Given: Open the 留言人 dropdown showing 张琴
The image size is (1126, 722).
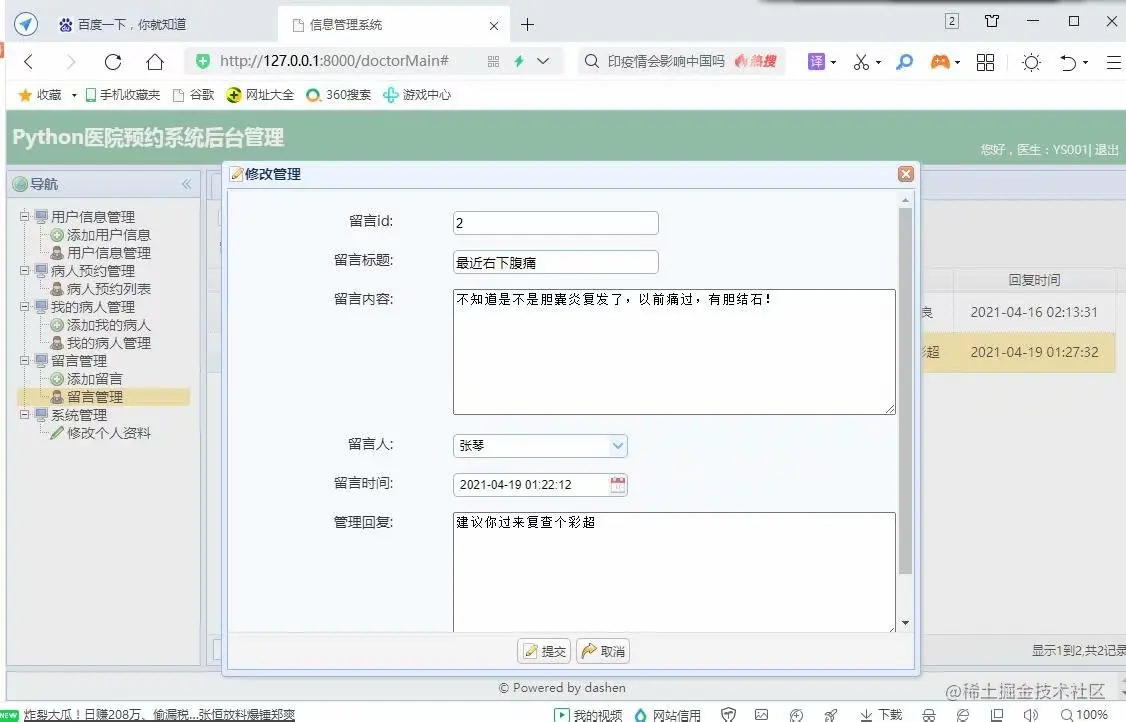Looking at the screenshot, I should point(540,445).
